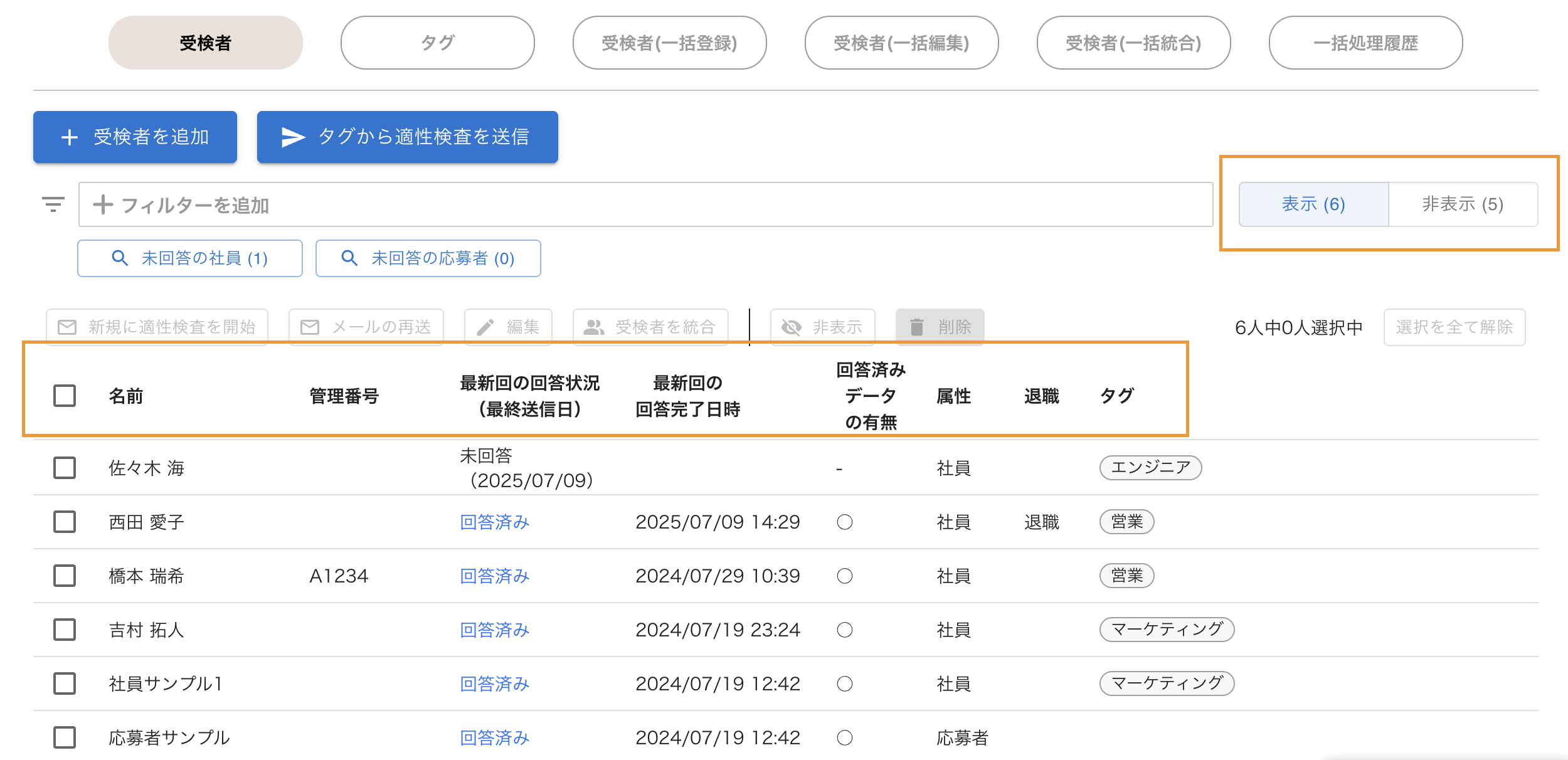Click the filter list icon

click(53, 204)
